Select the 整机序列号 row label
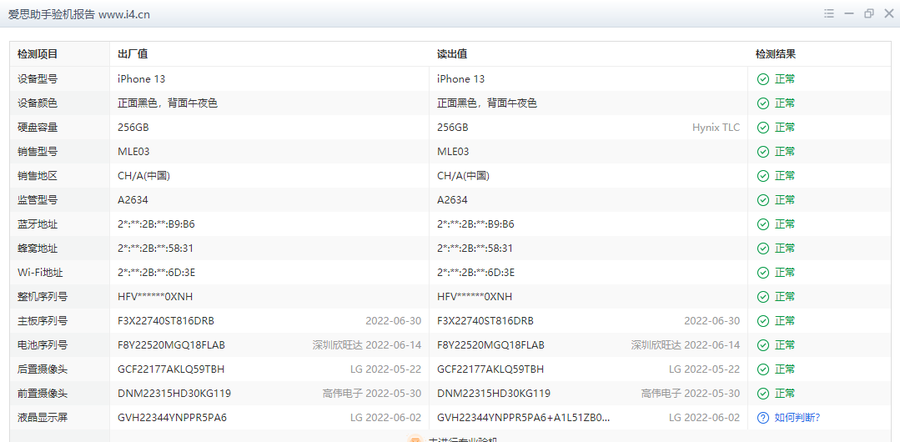This screenshot has width=900, height=442. pyautogui.click(x=42, y=297)
